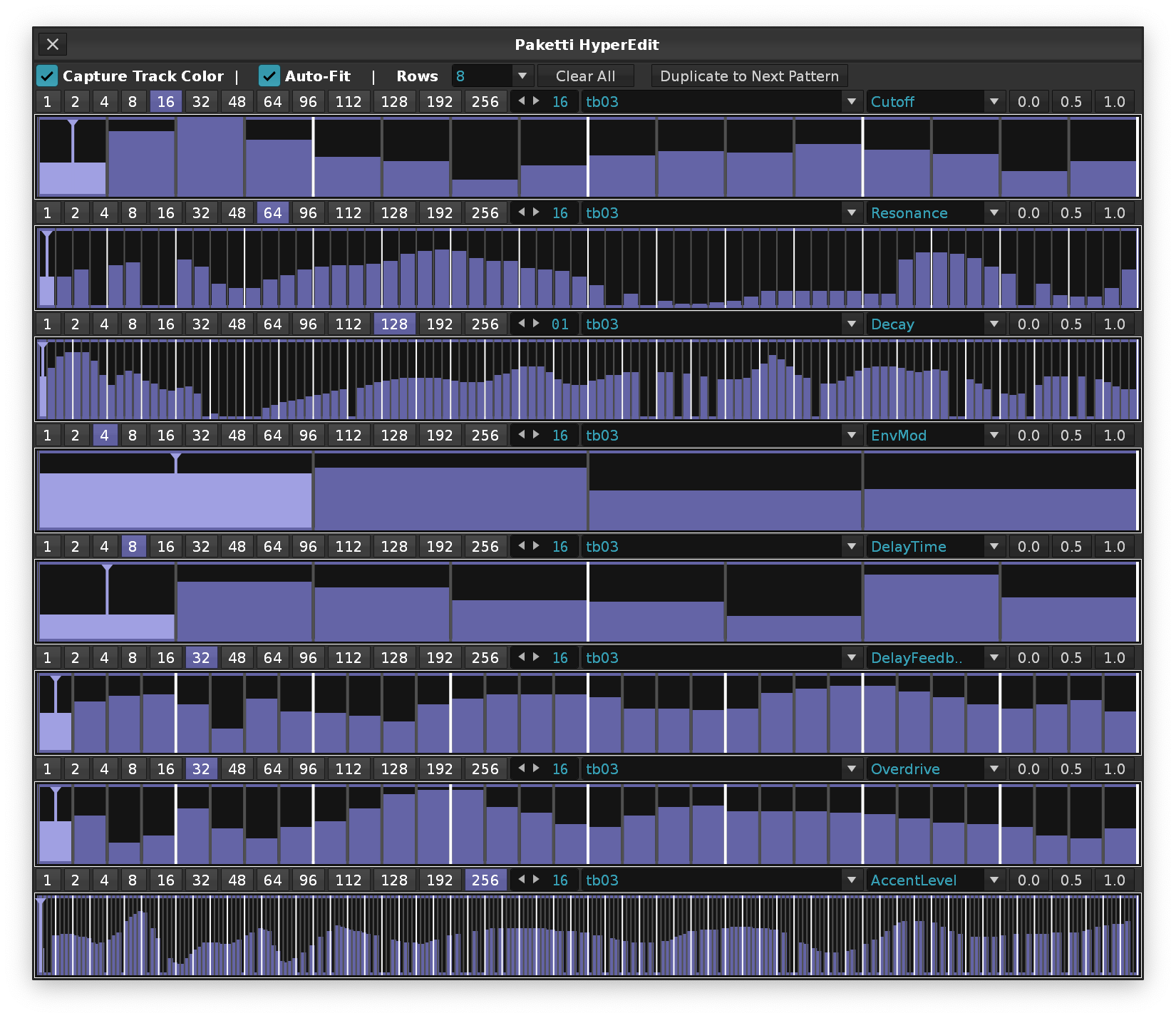Select 256 steps in the Decay row

point(485,324)
